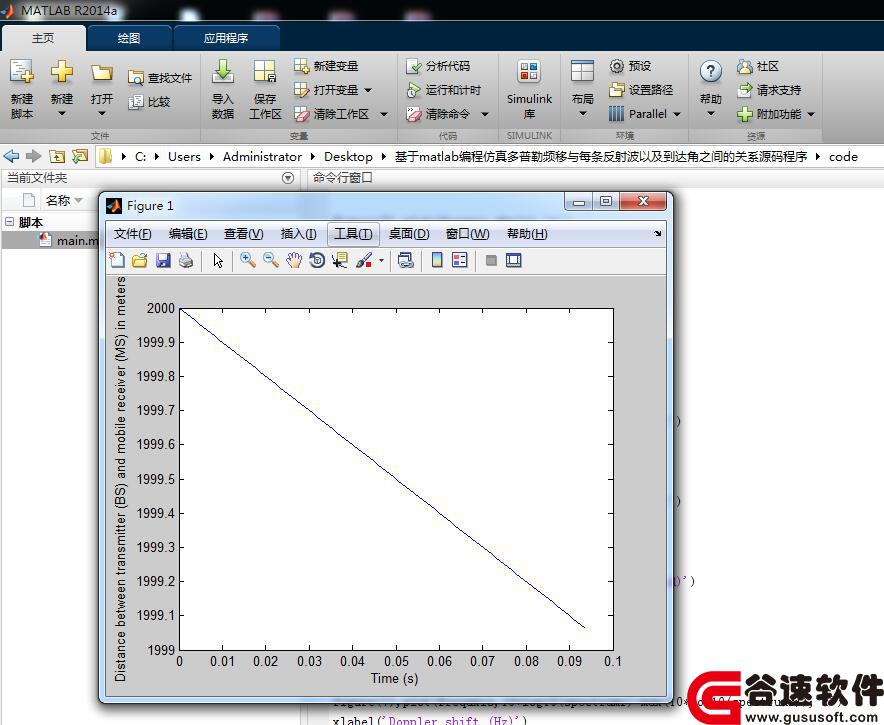Image resolution: width=884 pixels, height=725 pixels.
Task: Switch to the Plots (绘图) tab
Action: (x=129, y=38)
